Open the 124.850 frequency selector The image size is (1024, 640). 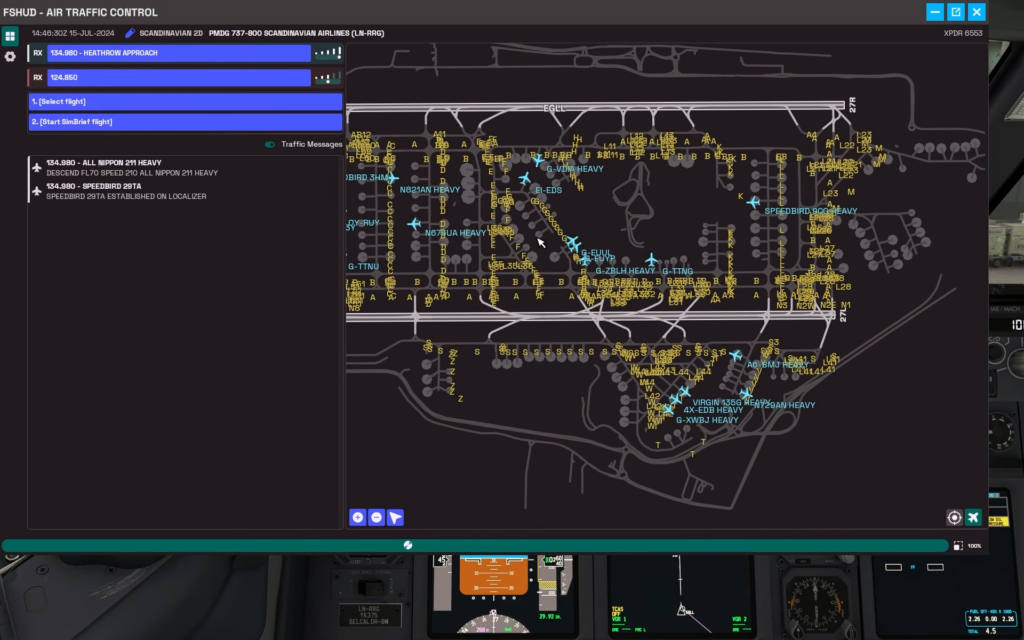pos(178,77)
